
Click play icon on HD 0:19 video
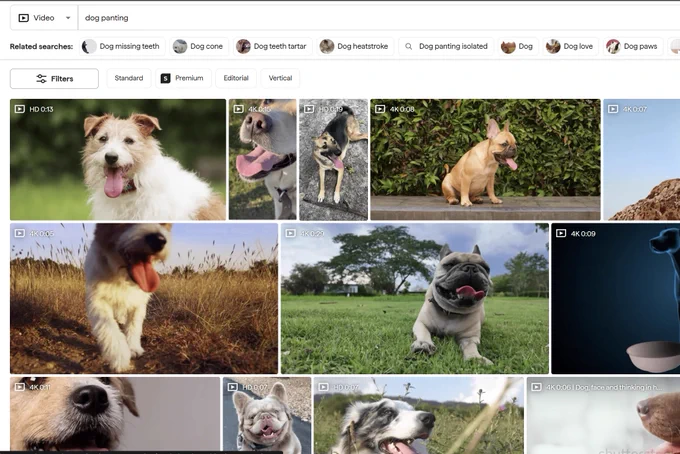(x=309, y=109)
